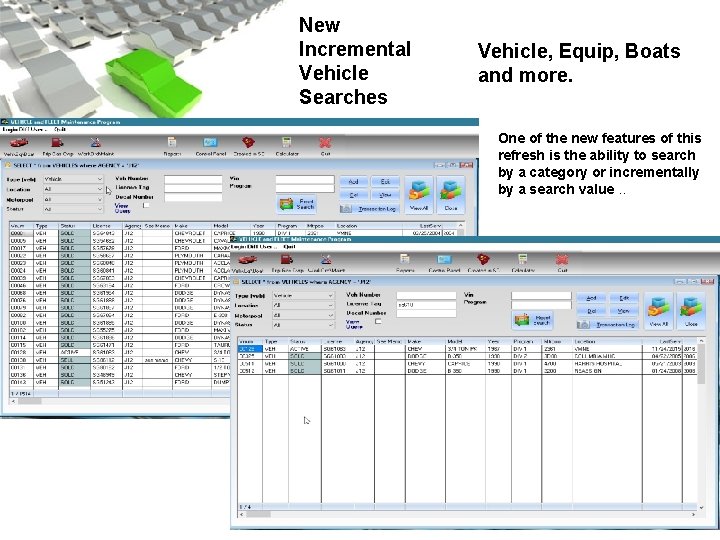The image size is (720, 540).
Task: Open Reports icon in front window toolbar
Action: click(x=405, y=259)
